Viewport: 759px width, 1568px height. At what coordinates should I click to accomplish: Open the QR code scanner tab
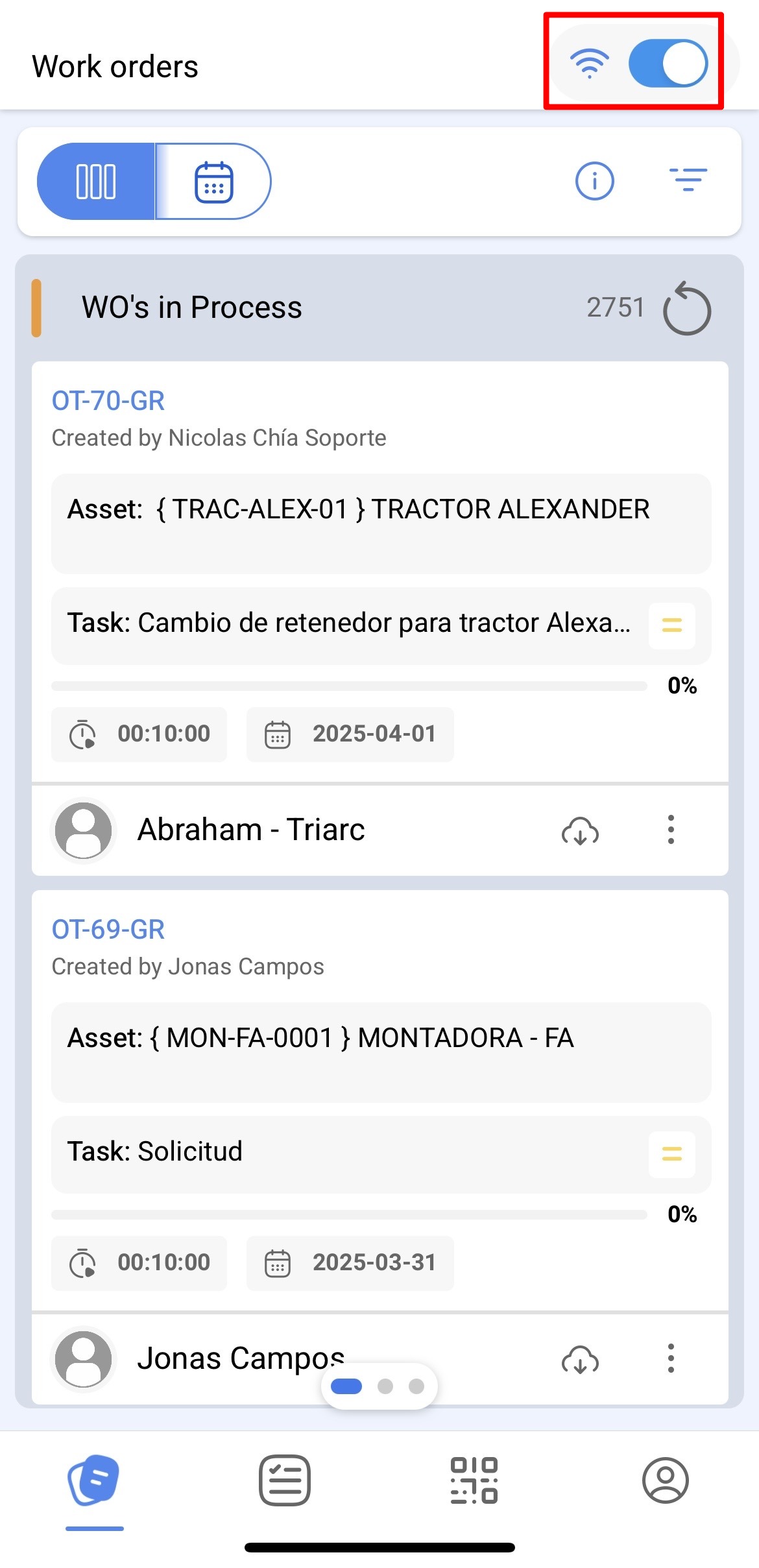click(474, 1480)
